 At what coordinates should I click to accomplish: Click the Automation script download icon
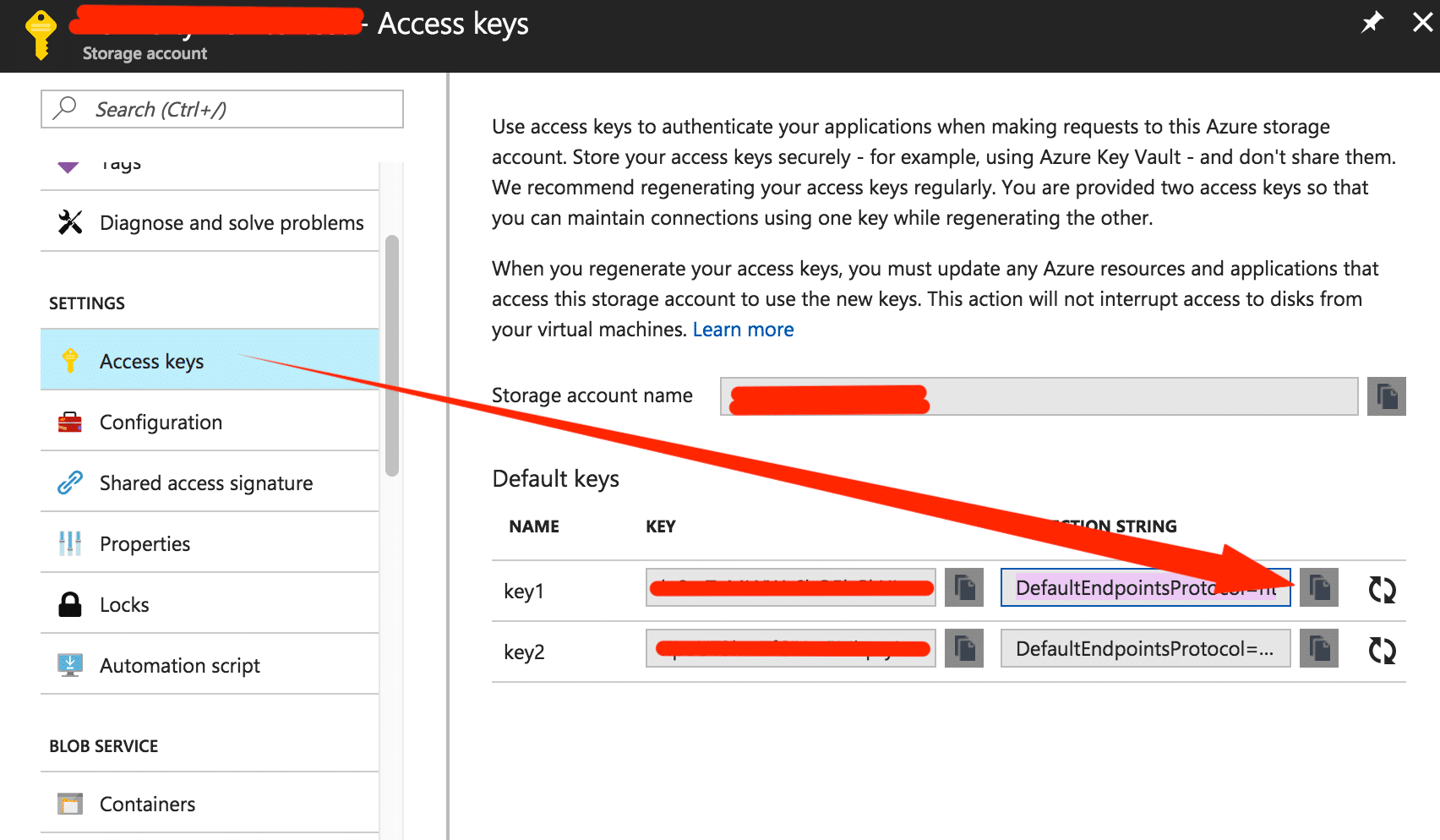70,665
